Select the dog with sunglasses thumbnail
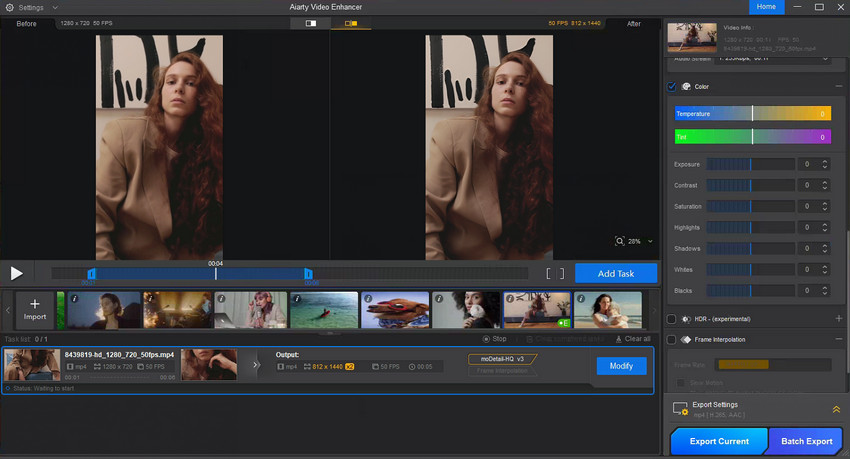 395,310
